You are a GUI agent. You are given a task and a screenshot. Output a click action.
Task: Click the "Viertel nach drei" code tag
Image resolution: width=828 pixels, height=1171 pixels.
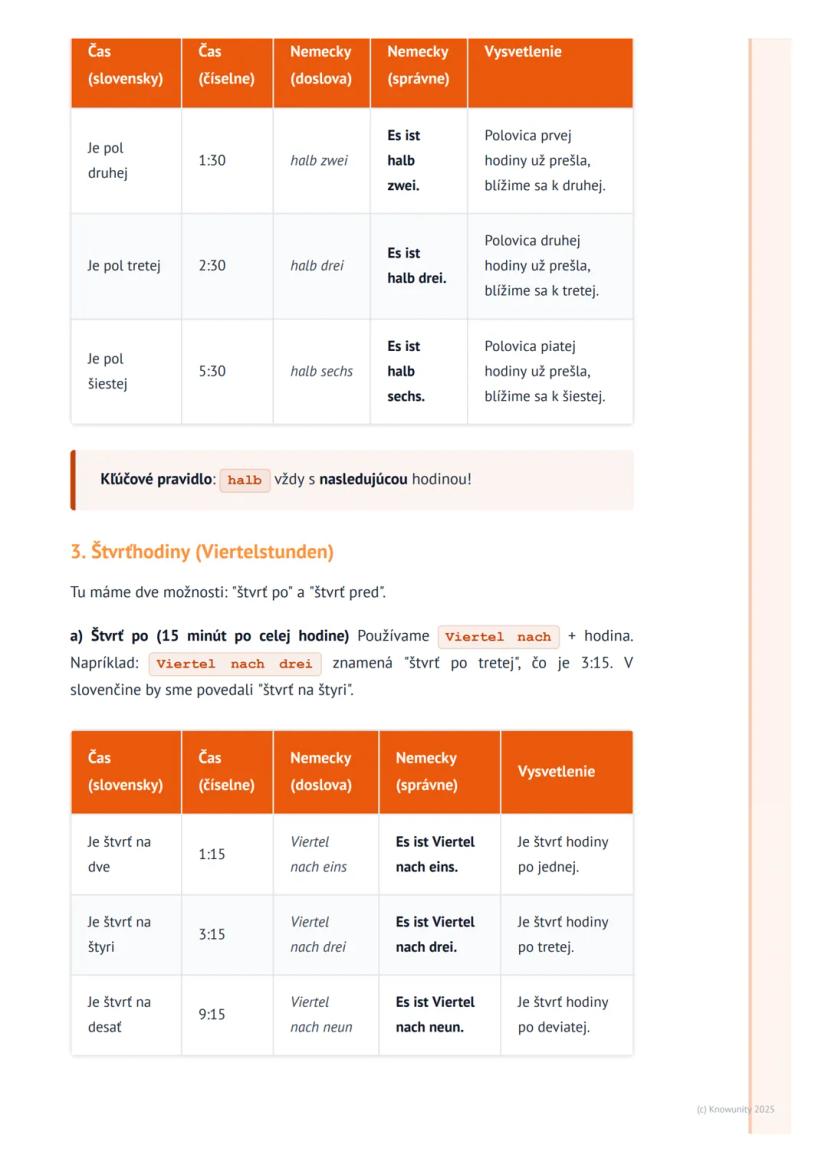(235, 663)
